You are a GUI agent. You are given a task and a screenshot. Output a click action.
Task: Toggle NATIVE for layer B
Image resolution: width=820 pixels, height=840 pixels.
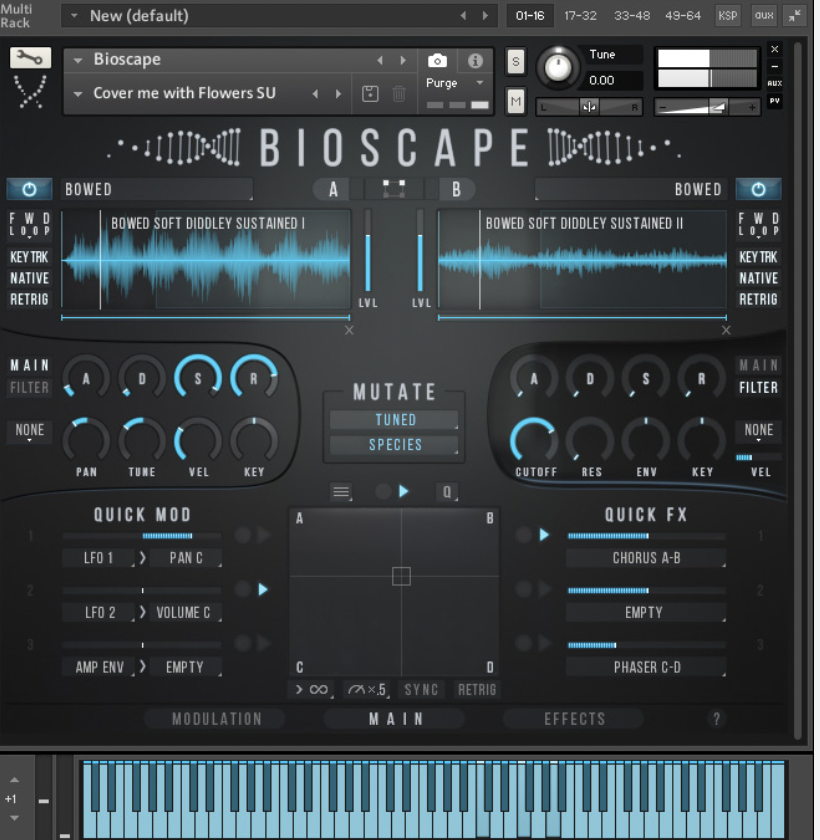click(x=758, y=278)
